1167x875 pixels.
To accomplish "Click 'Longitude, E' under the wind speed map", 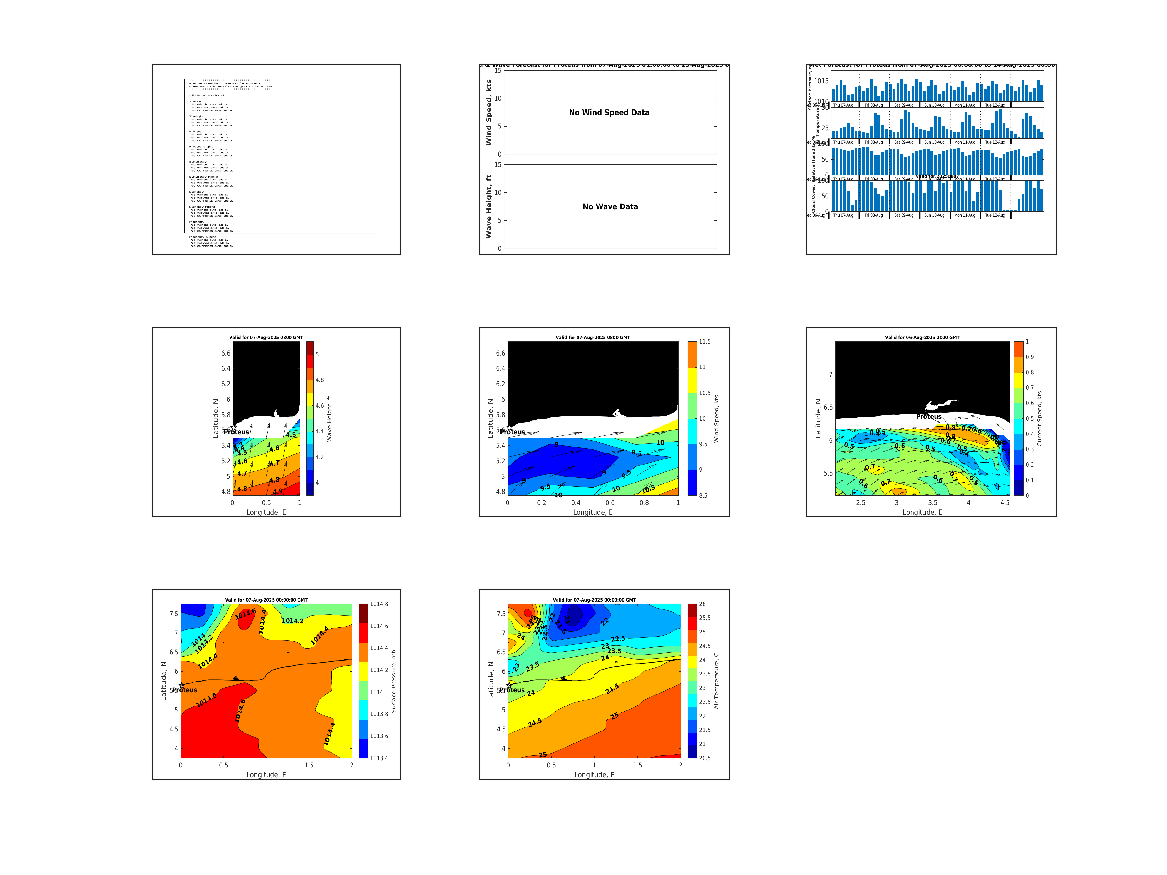I will [594, 512].
